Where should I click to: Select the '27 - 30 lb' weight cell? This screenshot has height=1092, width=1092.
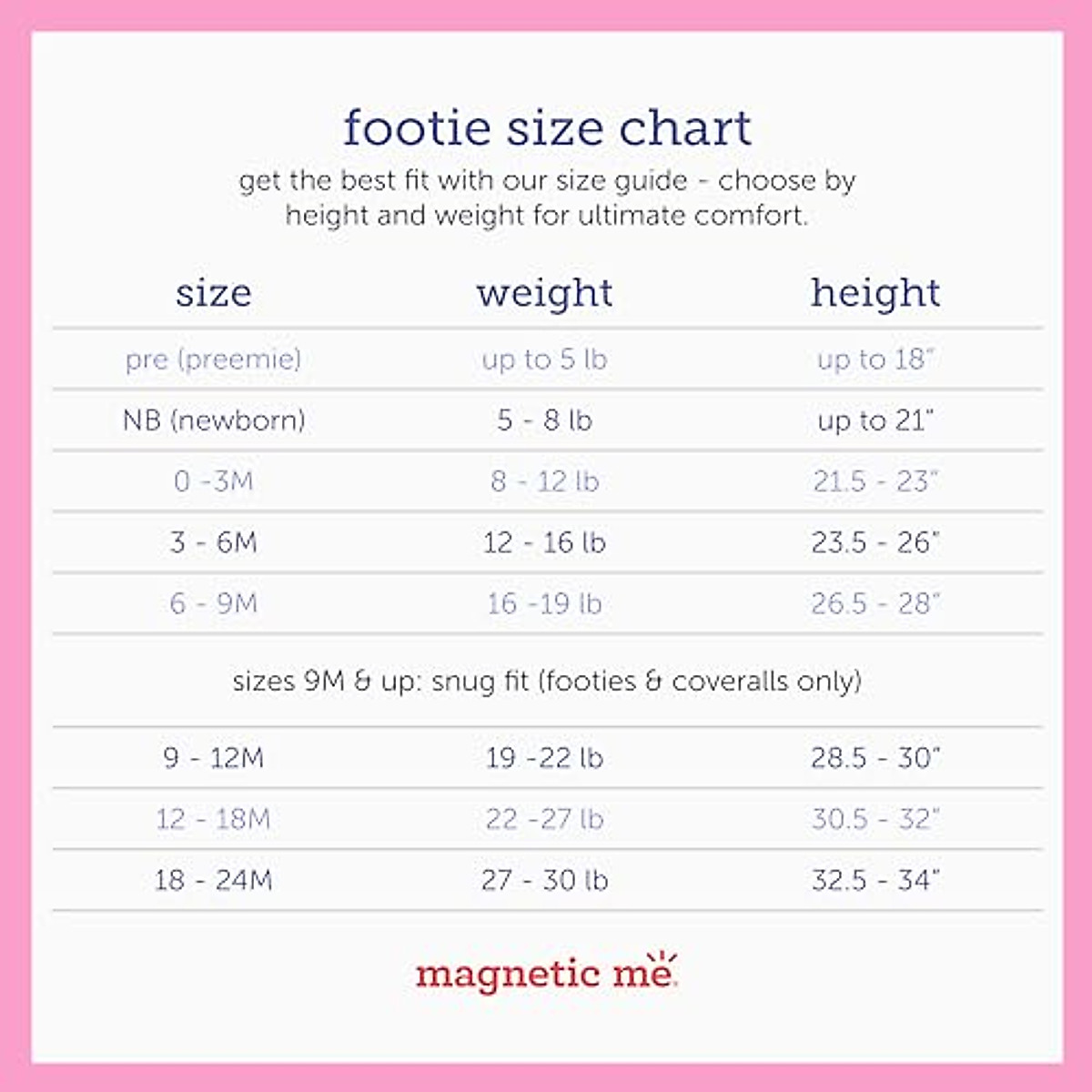pos(544,880)
